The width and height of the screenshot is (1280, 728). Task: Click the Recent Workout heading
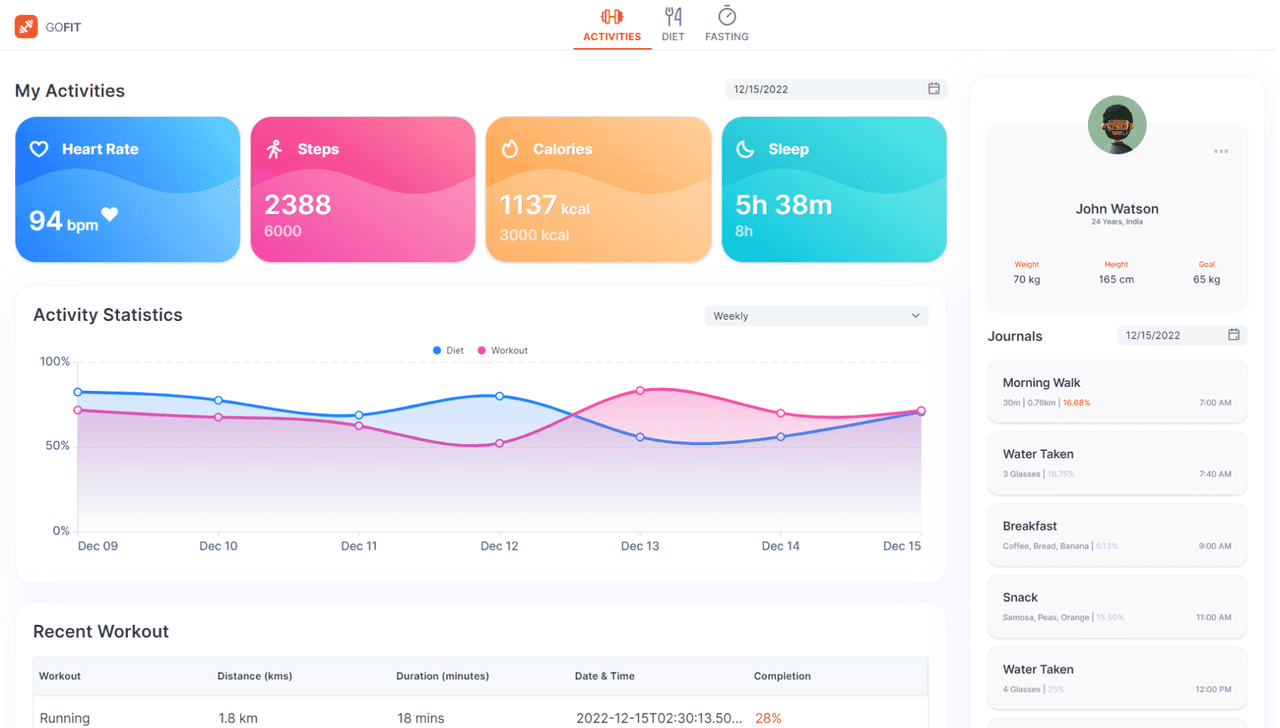coord(101,632)
